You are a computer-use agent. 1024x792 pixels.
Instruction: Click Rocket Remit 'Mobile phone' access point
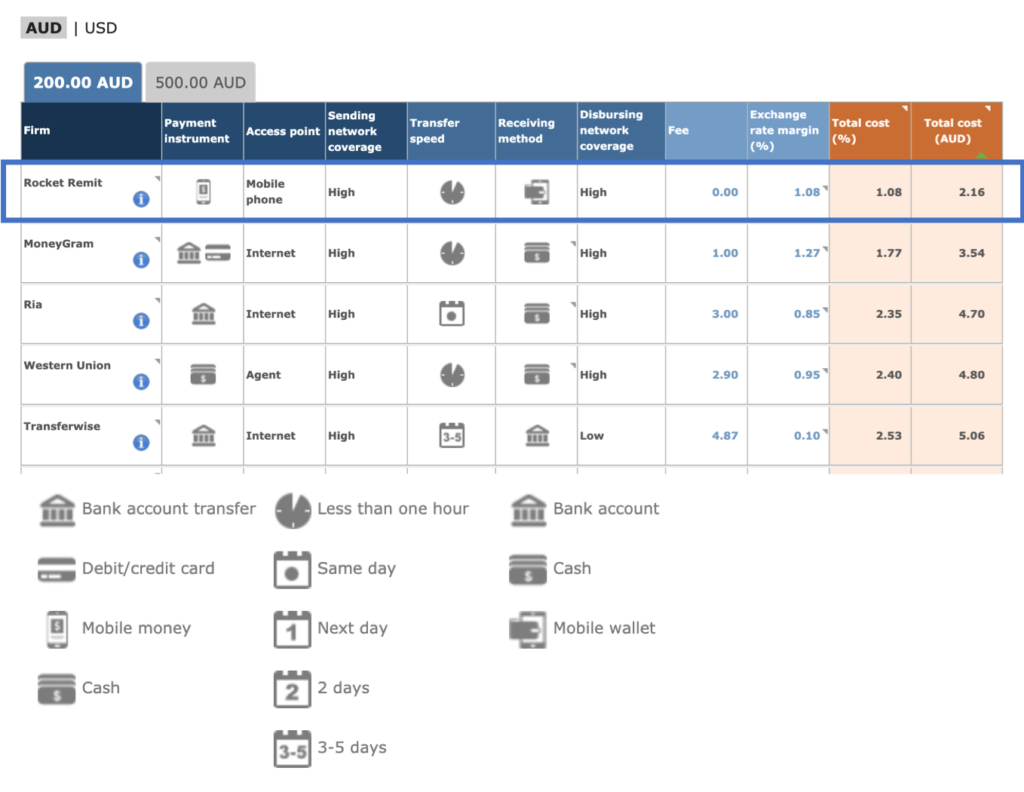pyautogui.click(x=265, y=191)
